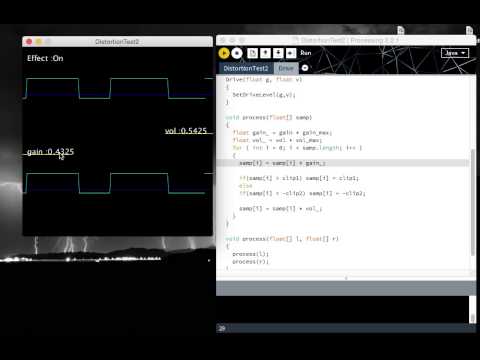Screen dimensions: 480x360
Task: Stop the running sketch
Action: (237, 53)
